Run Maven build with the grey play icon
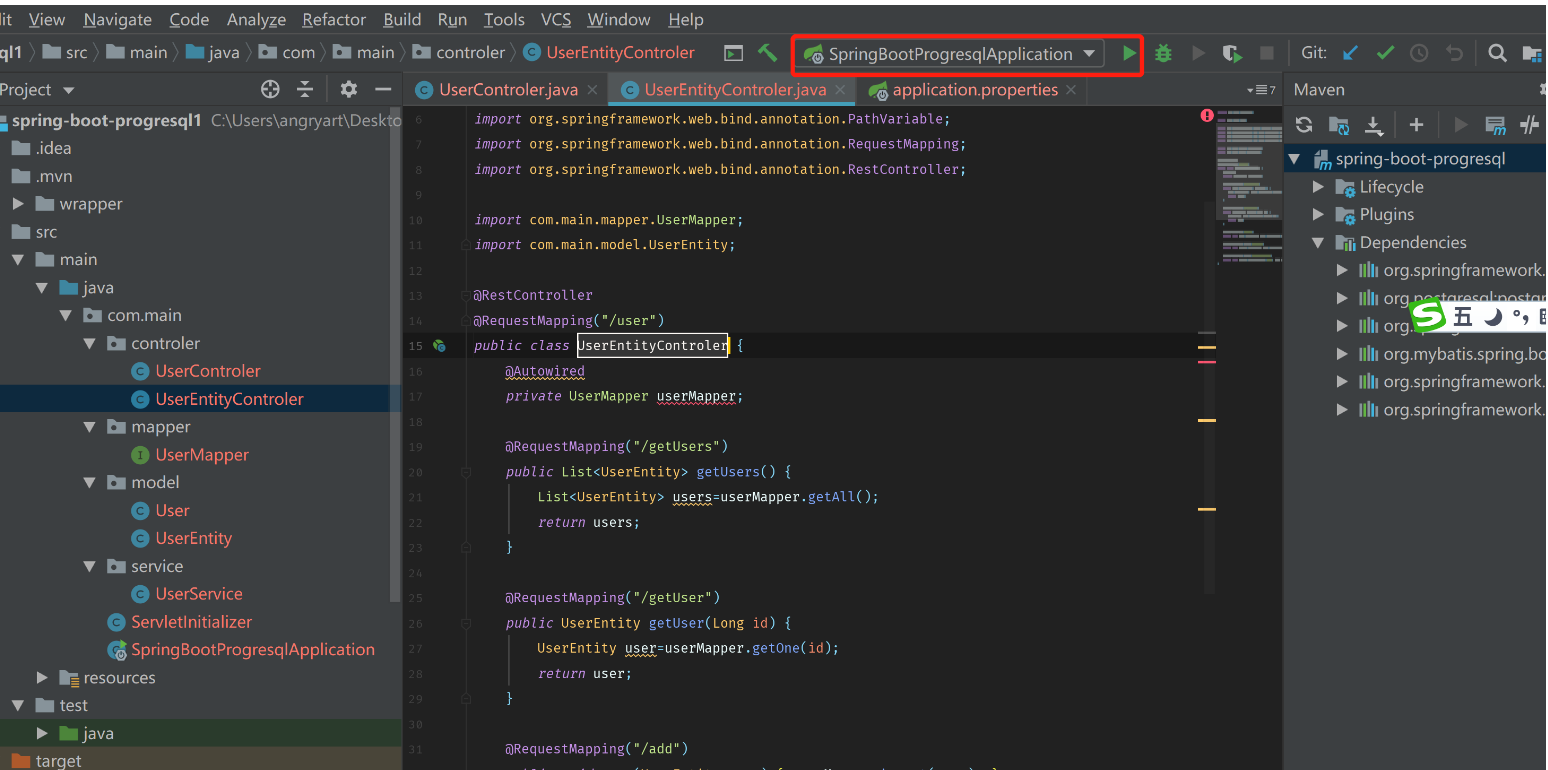 pyautogui.click(x=1460, y=125)
